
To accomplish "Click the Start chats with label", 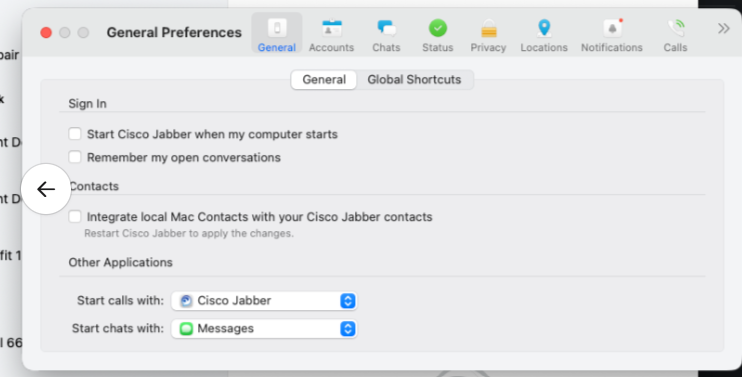I will (x=118, y=329).
